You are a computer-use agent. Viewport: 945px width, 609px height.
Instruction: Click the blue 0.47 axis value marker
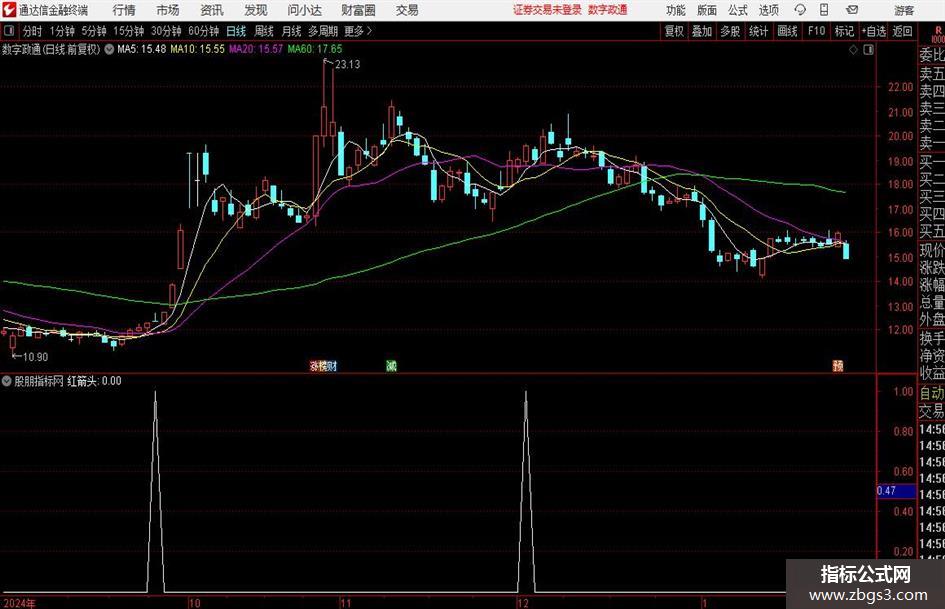click(896, 491)
